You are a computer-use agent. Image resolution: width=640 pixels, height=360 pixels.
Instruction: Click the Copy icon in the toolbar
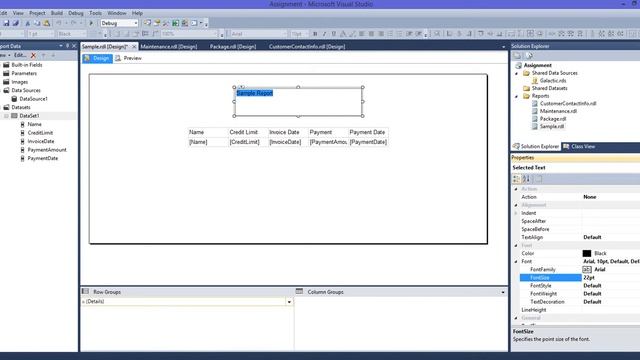tap(37, 23)
